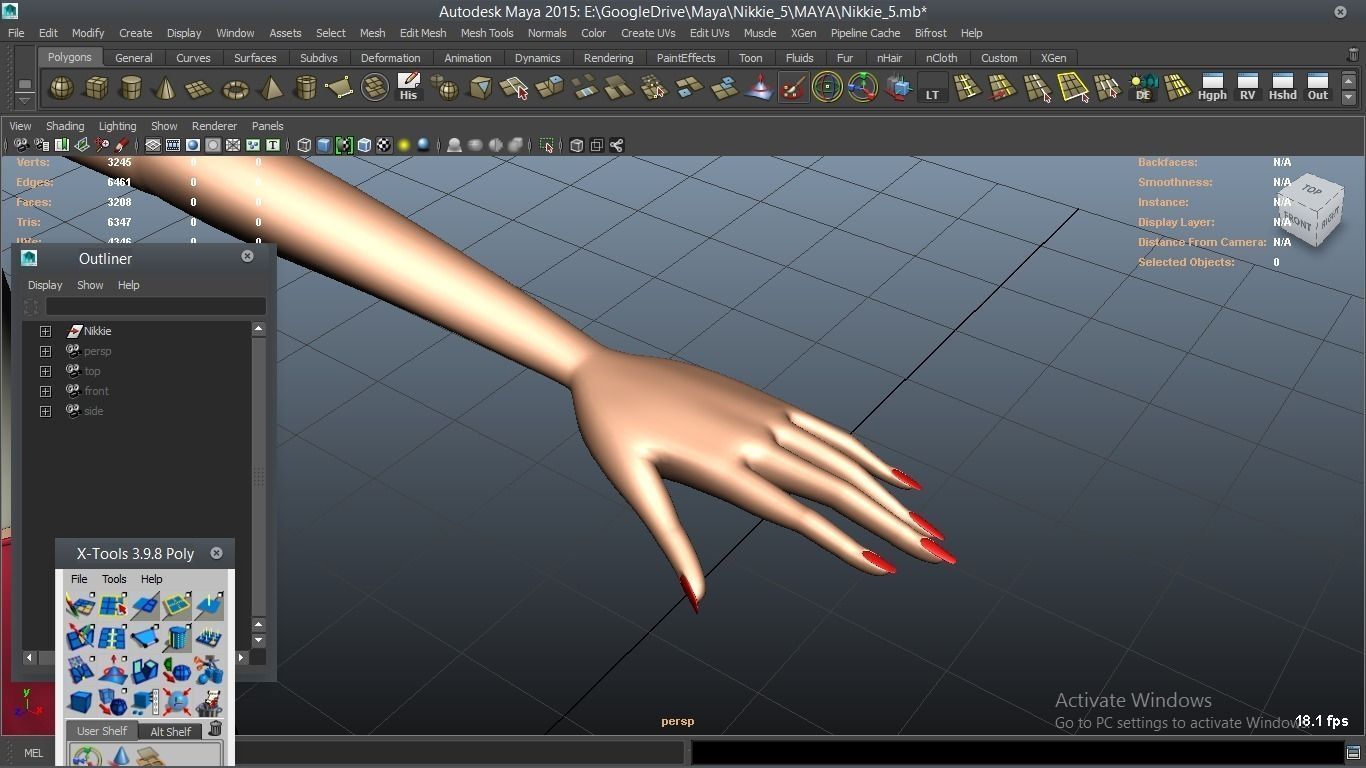Viewport: 1366px width, 768px height.
Task: Click the view cube TOP face
Action: 1312,190
